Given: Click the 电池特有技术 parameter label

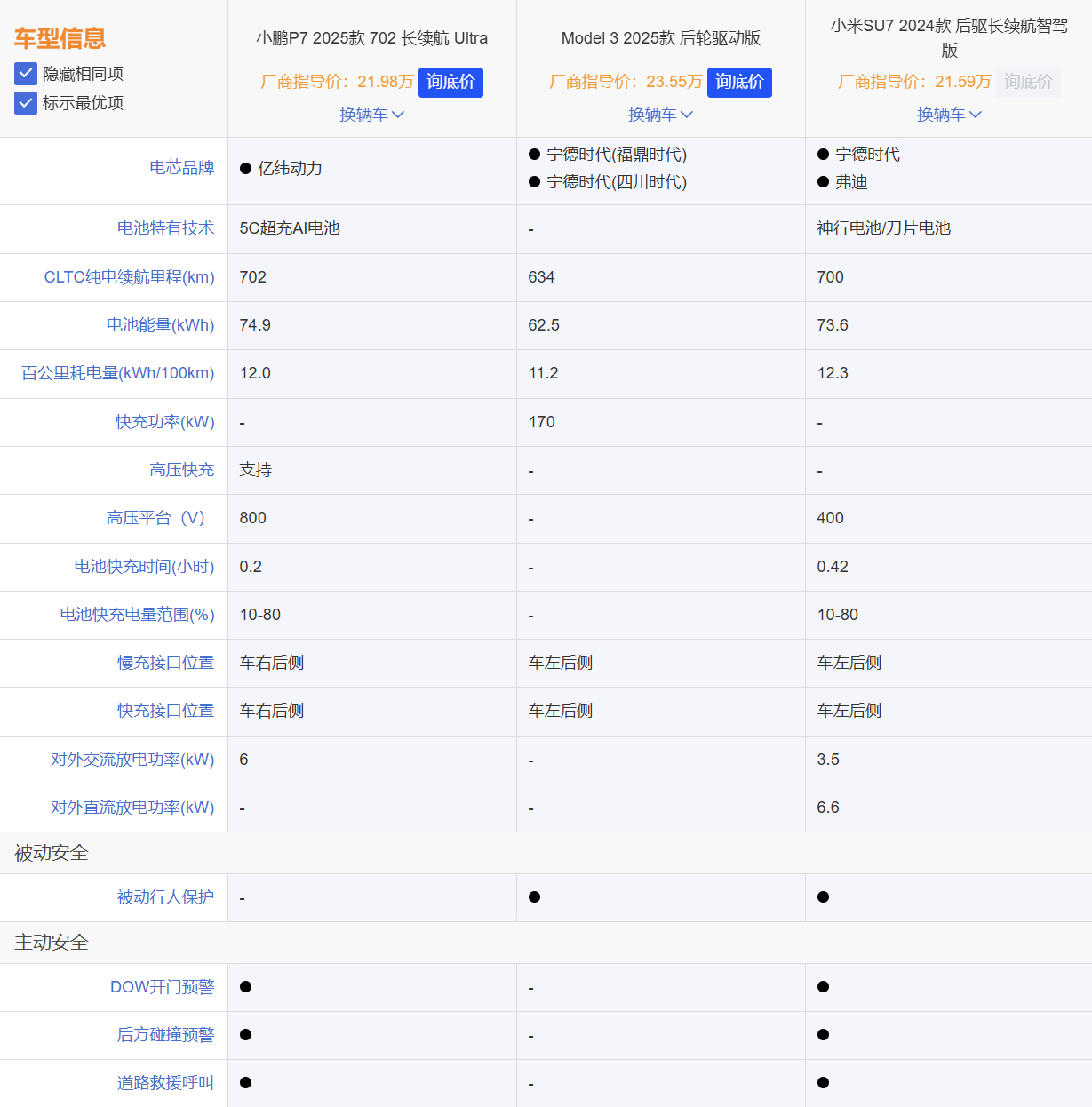Looking at the screenshot, I should [x=166, y=228].
